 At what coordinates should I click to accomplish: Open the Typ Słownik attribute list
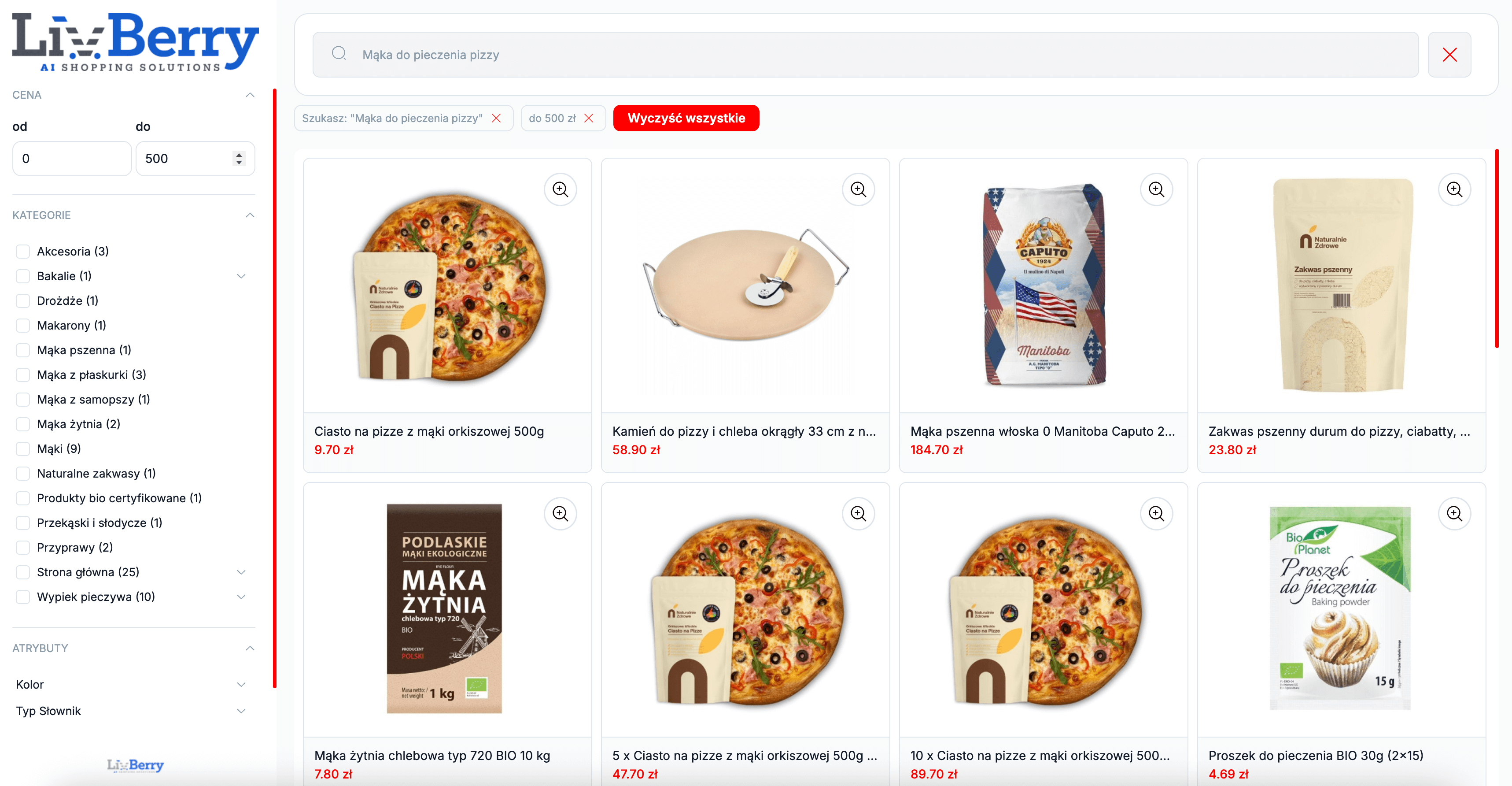[241, 711]
